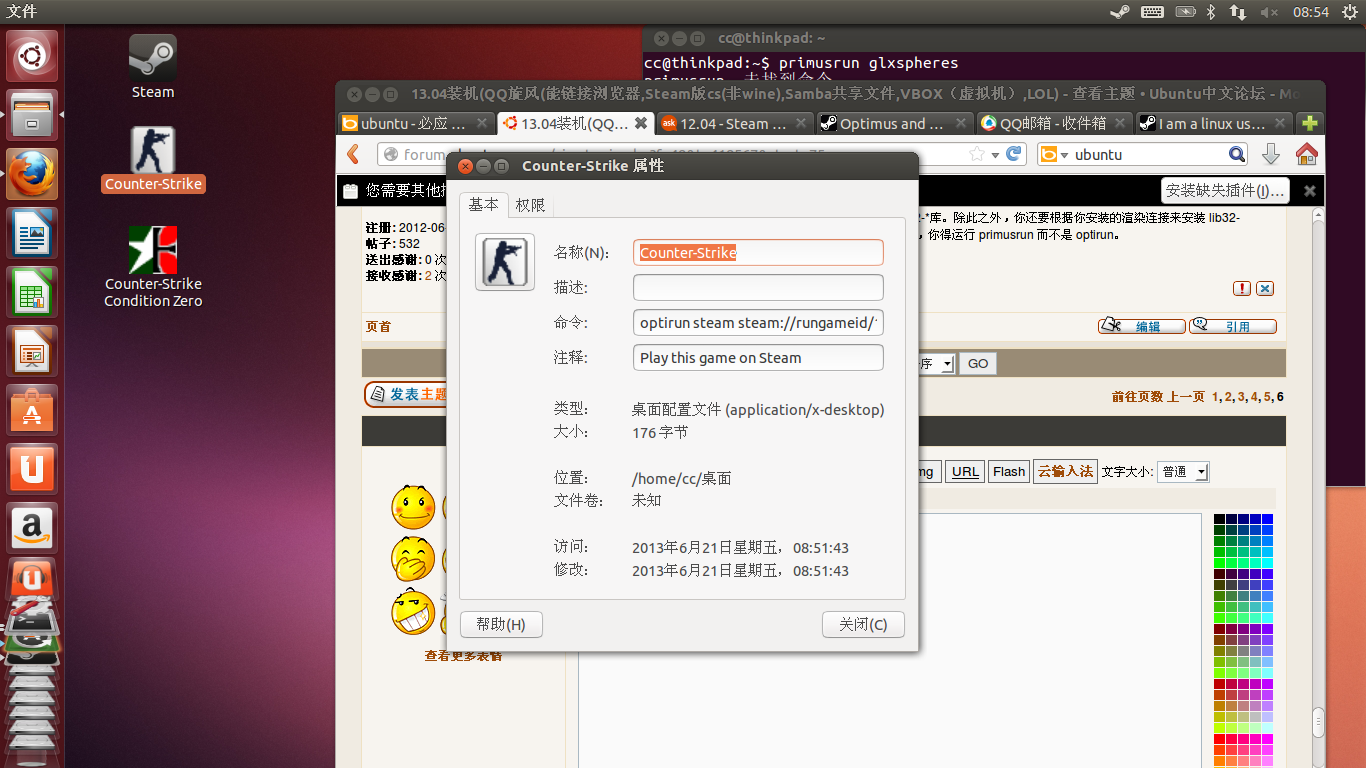Click the Firefox icon in the launcher
The width and height of the screenshot is (1366, 768).
click(33, 174)
